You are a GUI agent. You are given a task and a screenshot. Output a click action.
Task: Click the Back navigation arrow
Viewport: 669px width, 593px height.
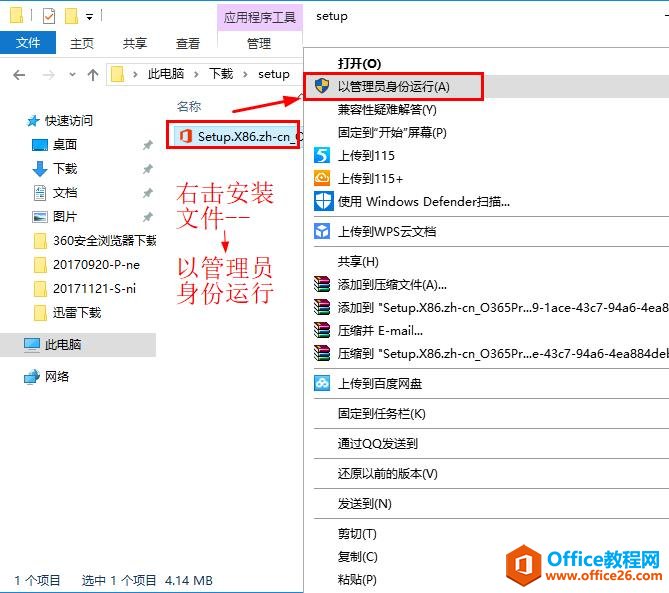click(x=19, y=75)
